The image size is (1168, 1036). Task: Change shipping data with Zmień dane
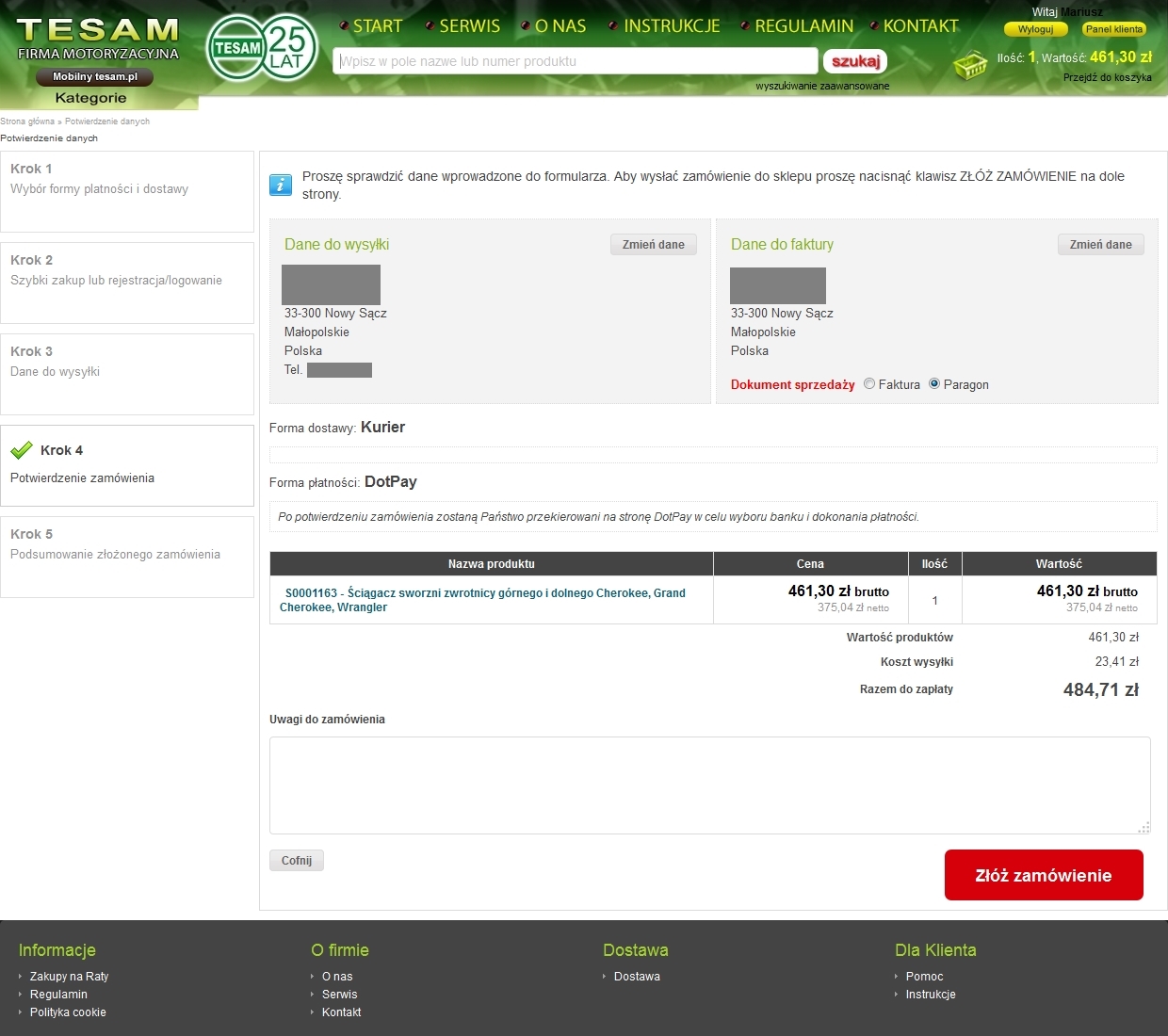(x=654, y=245)
